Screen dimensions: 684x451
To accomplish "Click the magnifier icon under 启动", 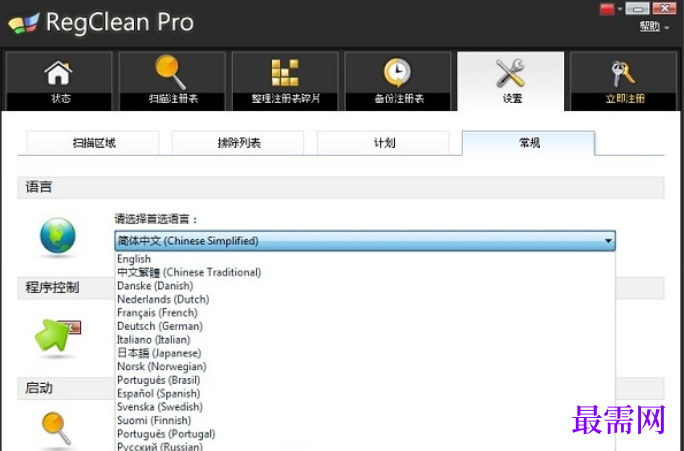I will (56, 428).
